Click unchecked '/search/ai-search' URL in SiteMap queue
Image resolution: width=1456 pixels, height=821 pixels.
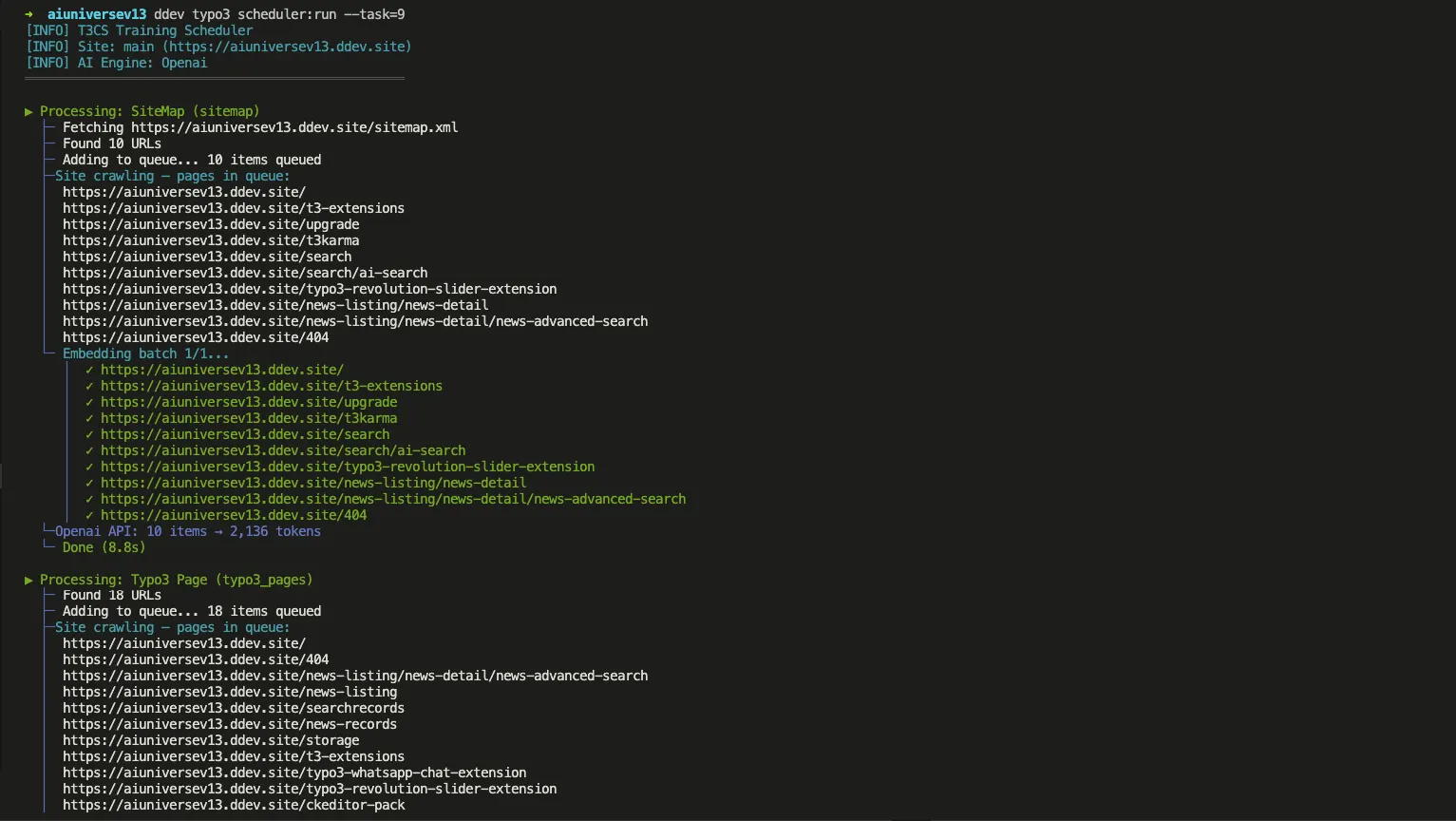(245, 273)
